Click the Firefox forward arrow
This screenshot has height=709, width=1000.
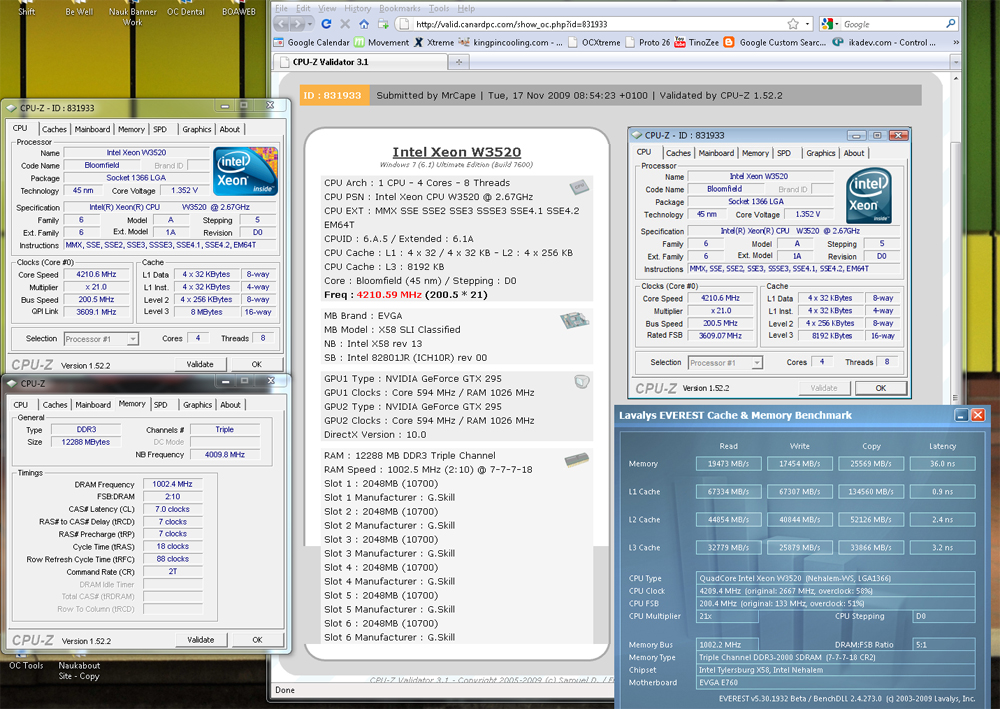298,24
